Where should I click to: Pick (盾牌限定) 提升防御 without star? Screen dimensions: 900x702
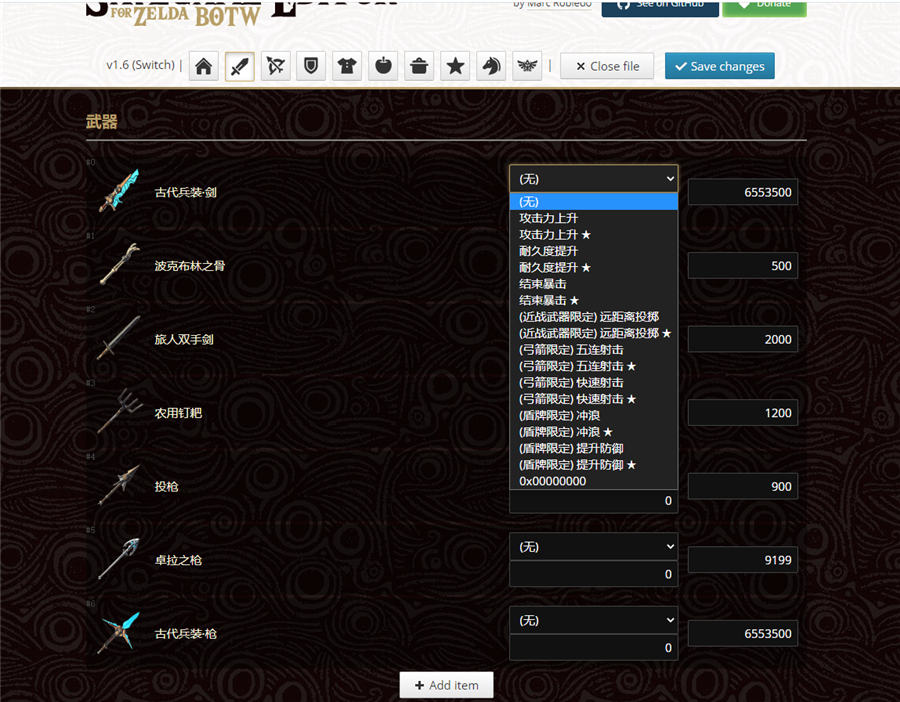coord(593,448)
